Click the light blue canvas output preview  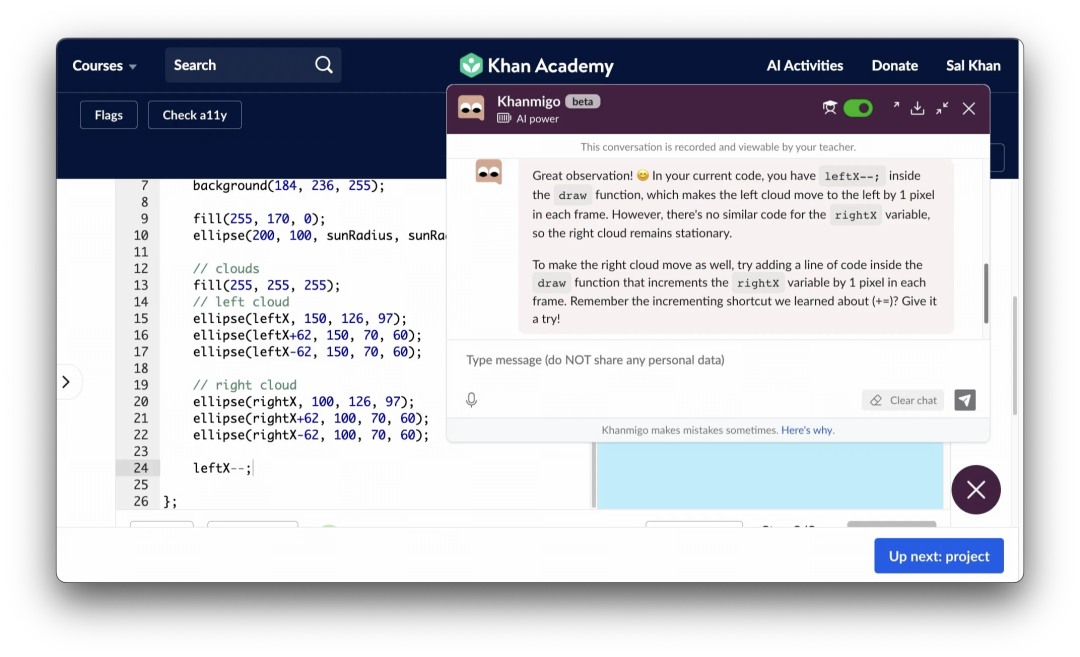pos(769,475)
